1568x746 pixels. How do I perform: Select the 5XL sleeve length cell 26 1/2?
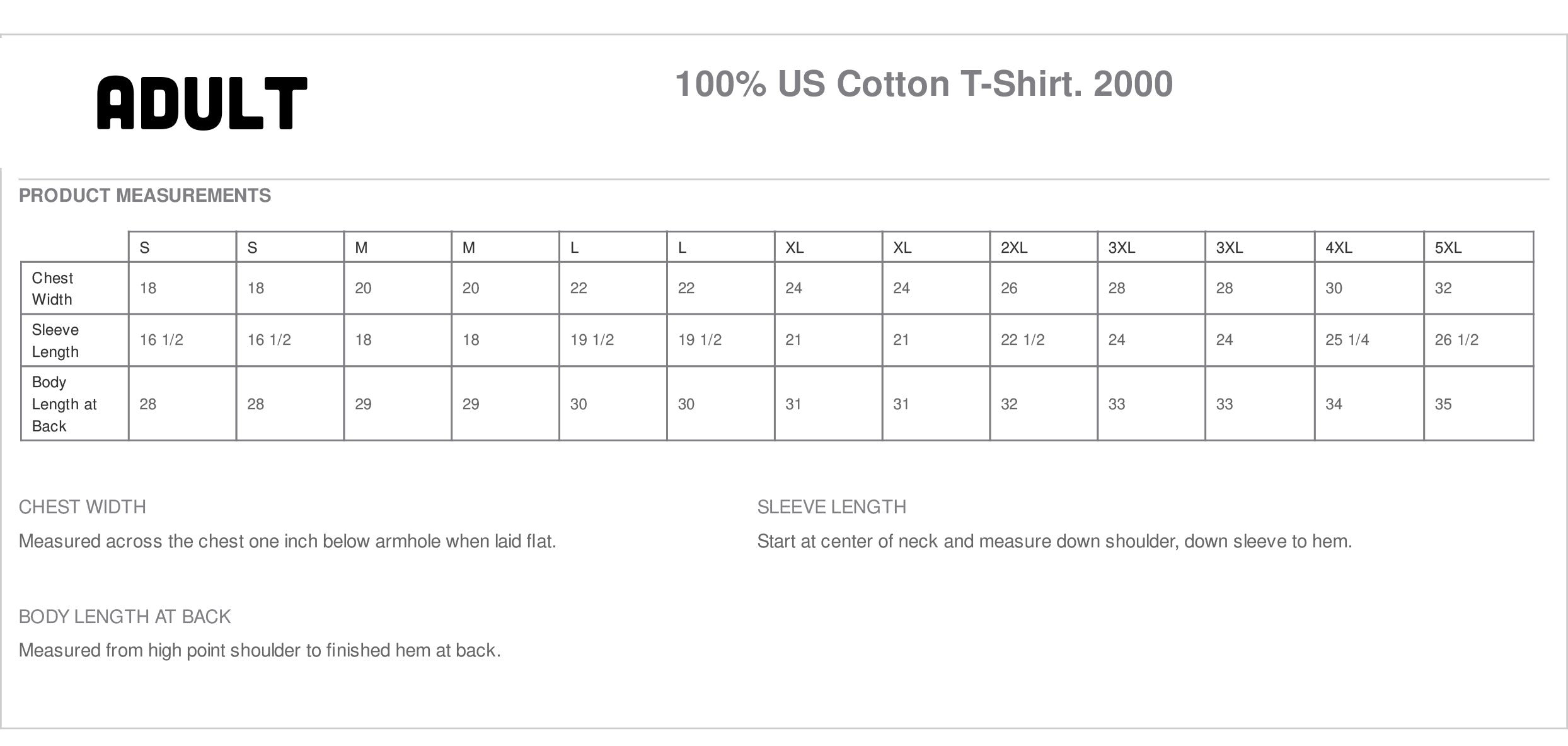tap(1456, 340)
